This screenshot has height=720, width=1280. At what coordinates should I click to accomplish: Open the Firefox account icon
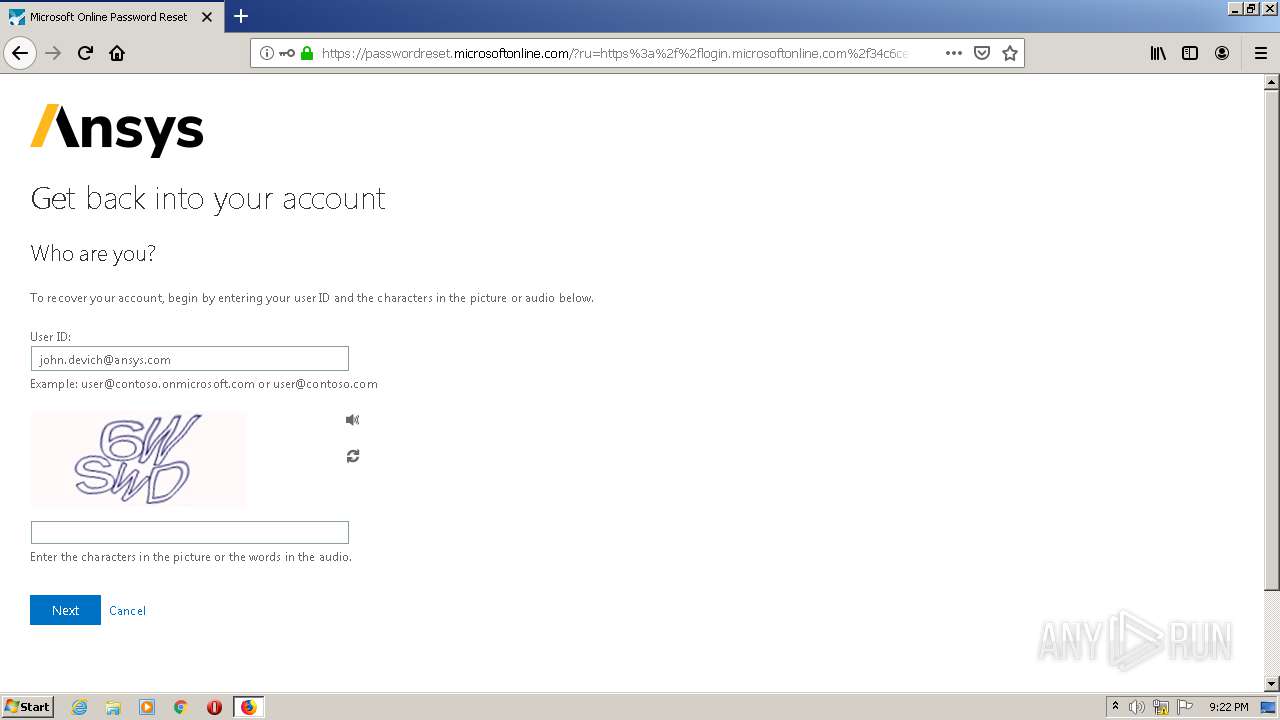1222,53
